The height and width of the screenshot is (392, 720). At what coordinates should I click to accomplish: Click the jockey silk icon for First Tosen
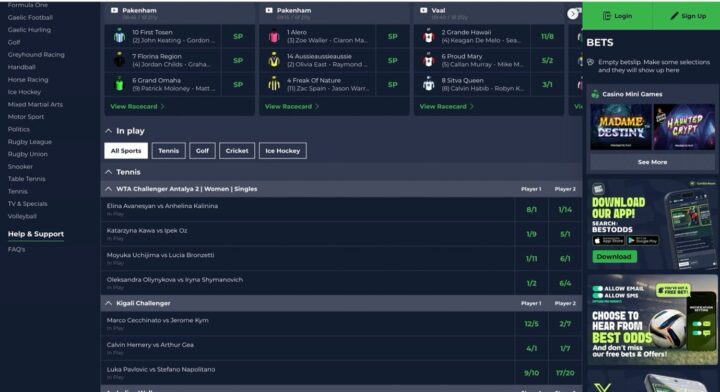pos(119,36)
